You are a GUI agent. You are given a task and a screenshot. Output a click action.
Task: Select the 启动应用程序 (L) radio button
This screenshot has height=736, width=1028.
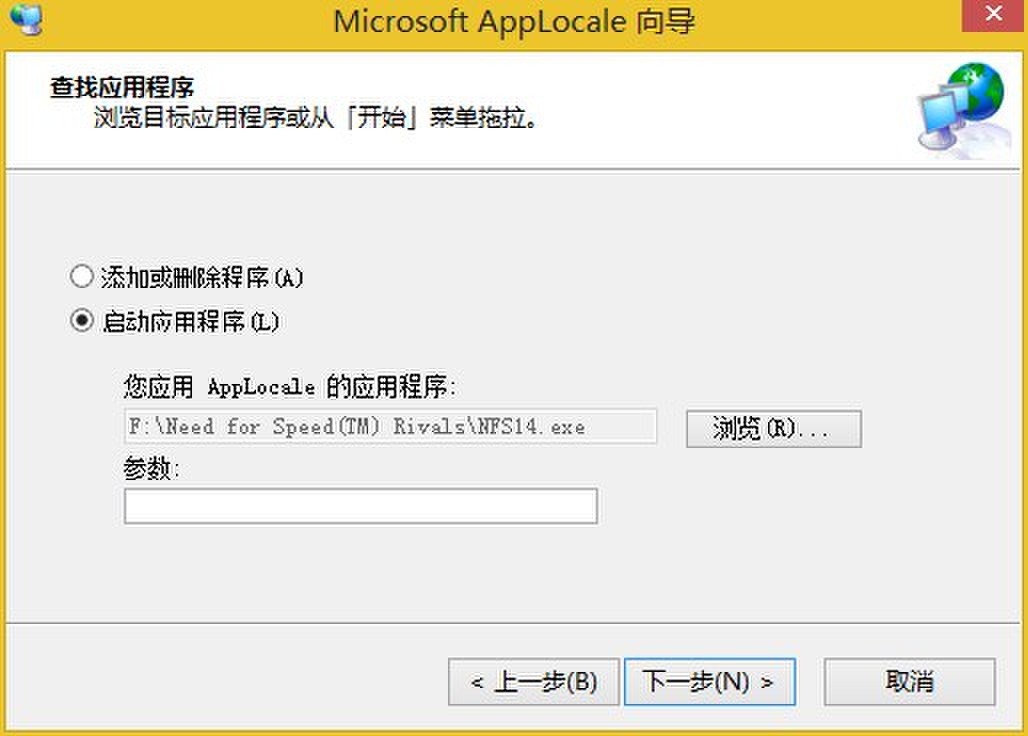pos(81,320)
